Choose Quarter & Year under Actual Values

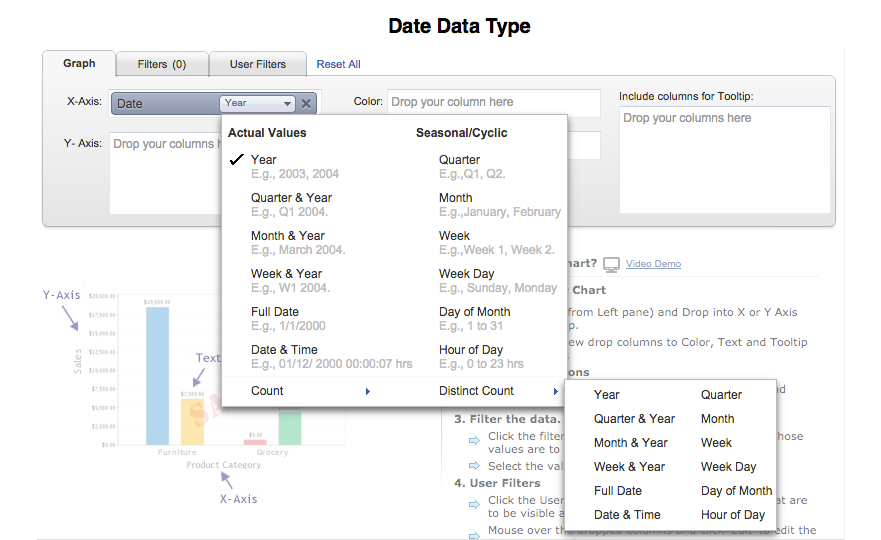click(291, 198)
